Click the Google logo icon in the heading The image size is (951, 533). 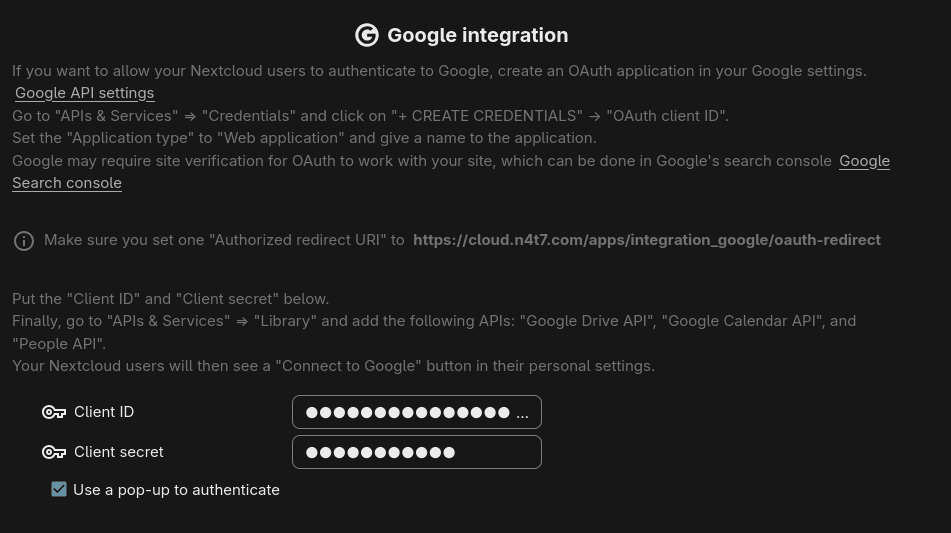(x=367, y=35)
